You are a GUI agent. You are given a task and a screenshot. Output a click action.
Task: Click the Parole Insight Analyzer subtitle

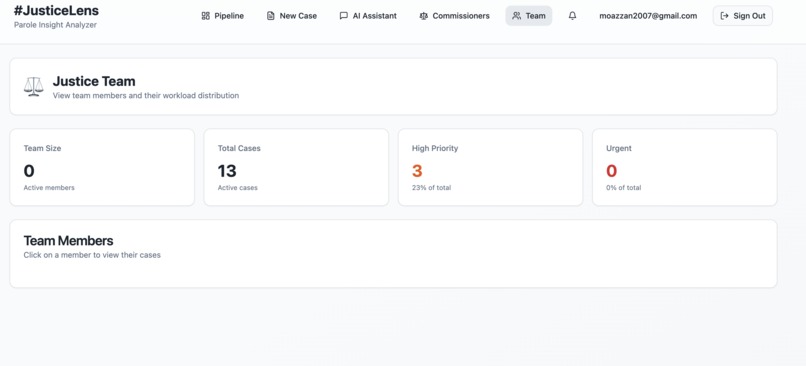[55, 25]
